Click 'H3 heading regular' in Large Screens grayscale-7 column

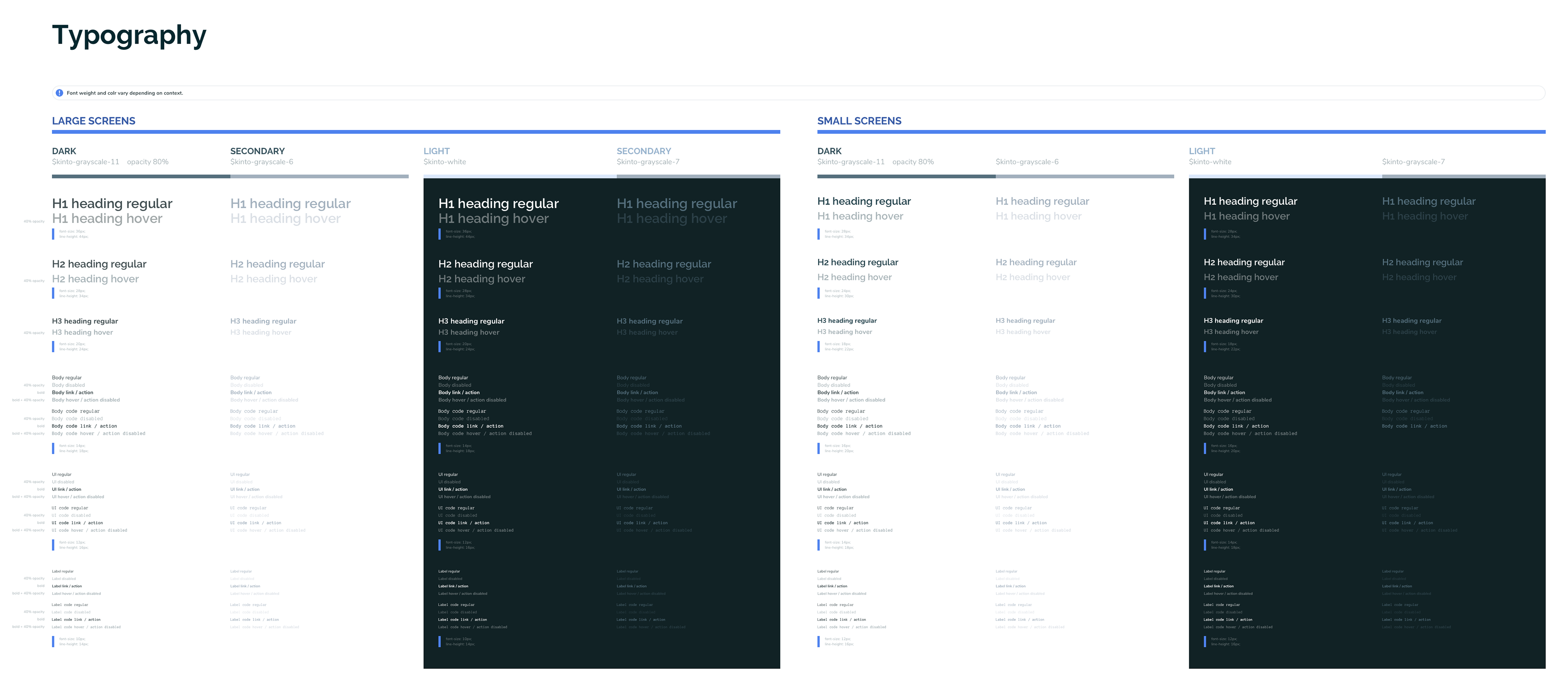pyautogui.click(x=650, y=321)
